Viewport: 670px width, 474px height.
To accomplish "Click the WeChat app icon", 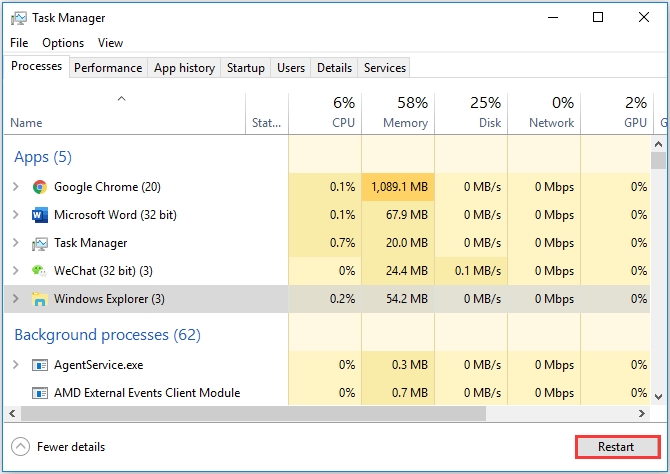I will pos(39,271).
